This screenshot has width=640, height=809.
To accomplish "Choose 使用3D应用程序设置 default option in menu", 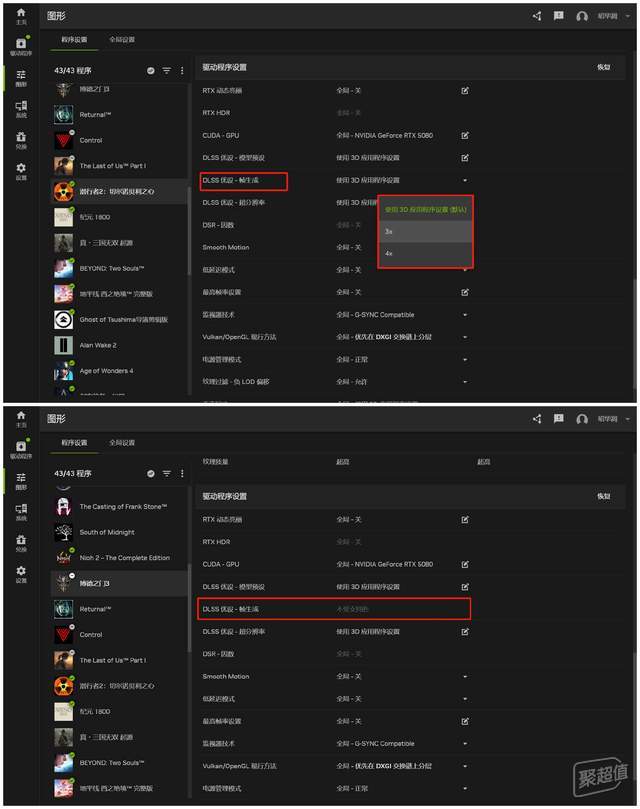I will [x=425, y=209].
